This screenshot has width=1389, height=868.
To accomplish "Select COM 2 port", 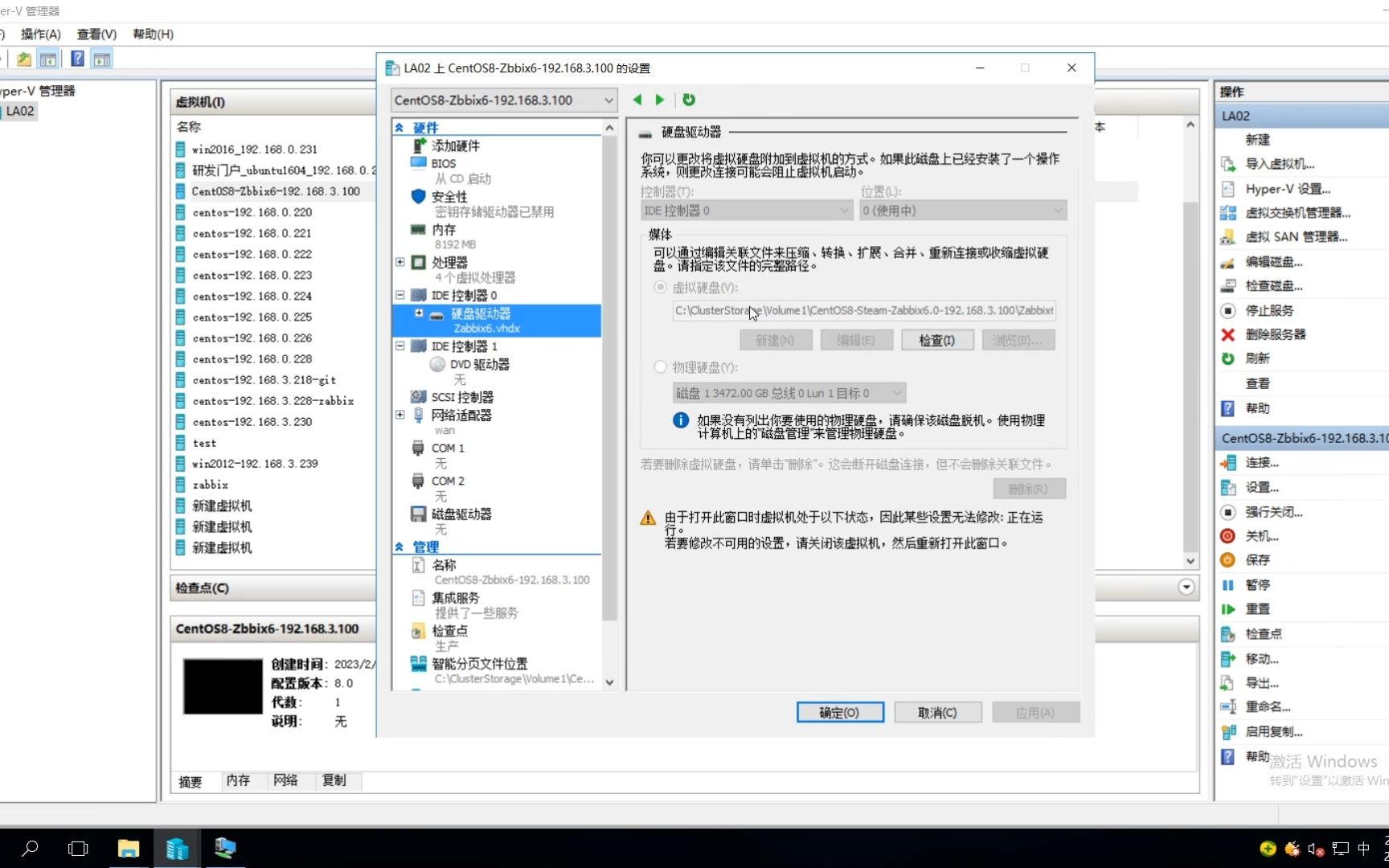I will click(448, 481).
